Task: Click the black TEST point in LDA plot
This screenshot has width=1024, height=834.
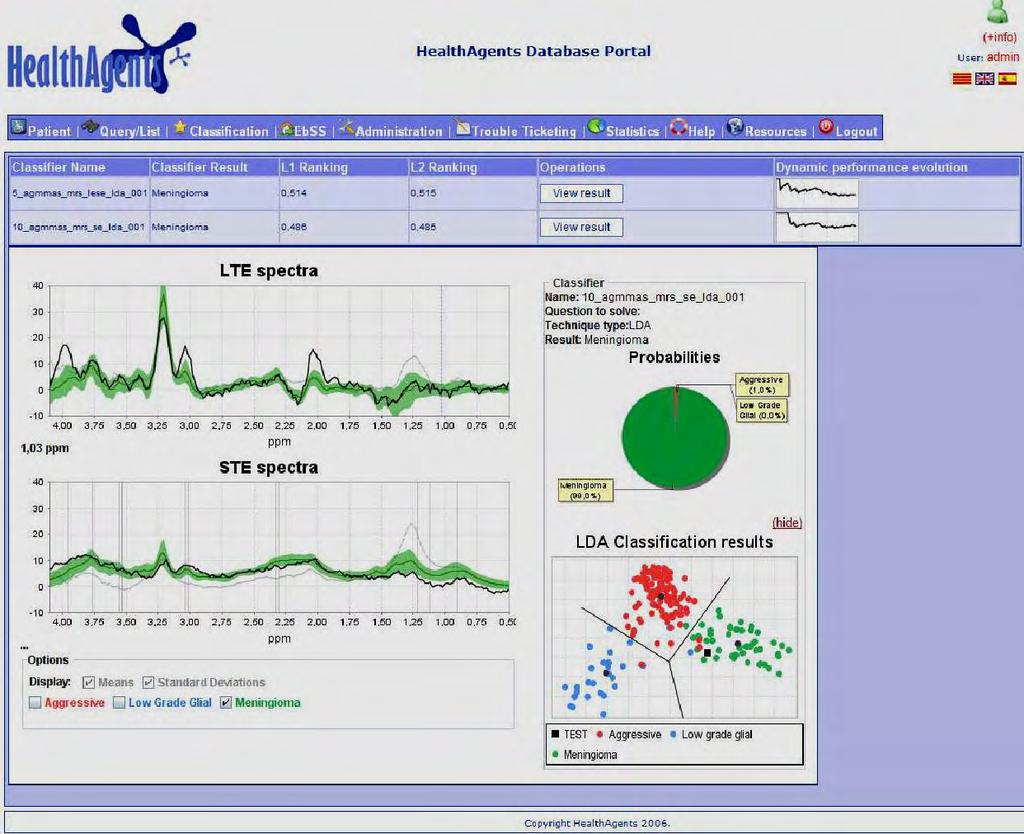Action: pyautogui.click(x=707, y=652)
